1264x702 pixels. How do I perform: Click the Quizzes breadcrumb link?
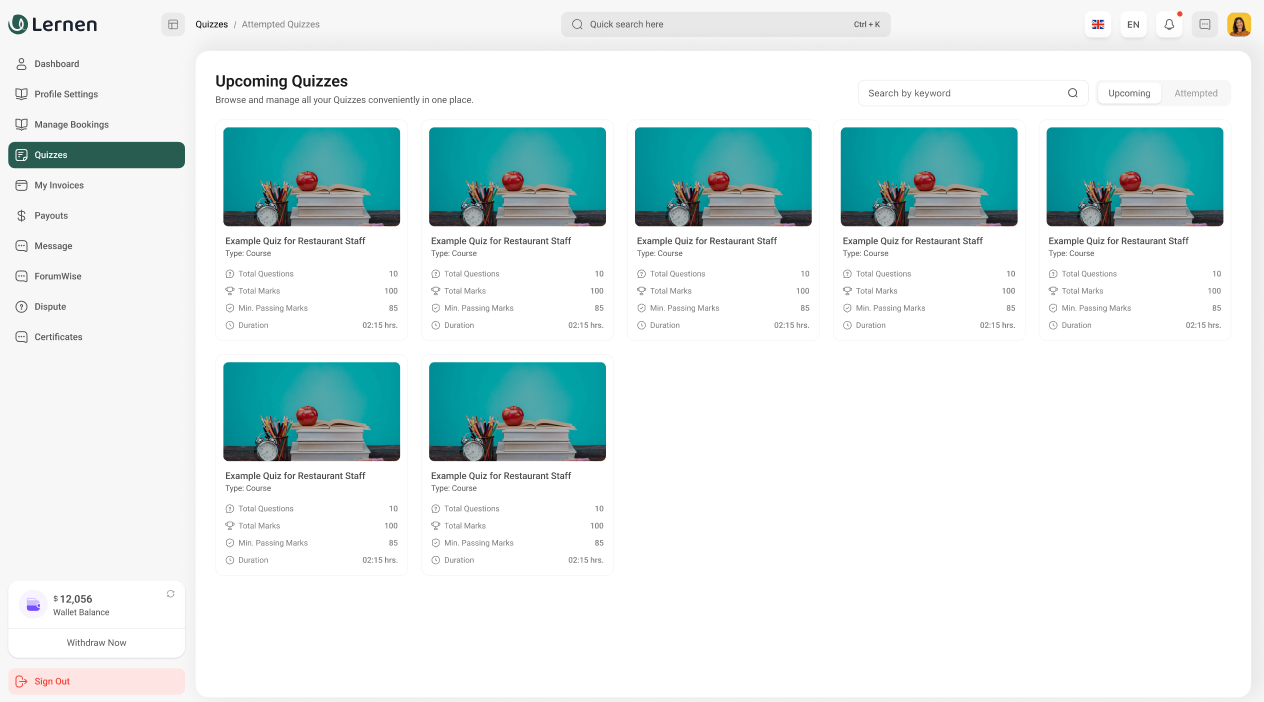[211, 24]
